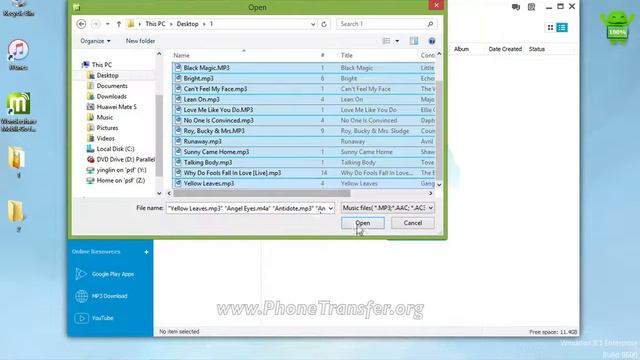Click the horizontal scrollbar of the file list
The image size is (640, 360).
tap(262, 193)
